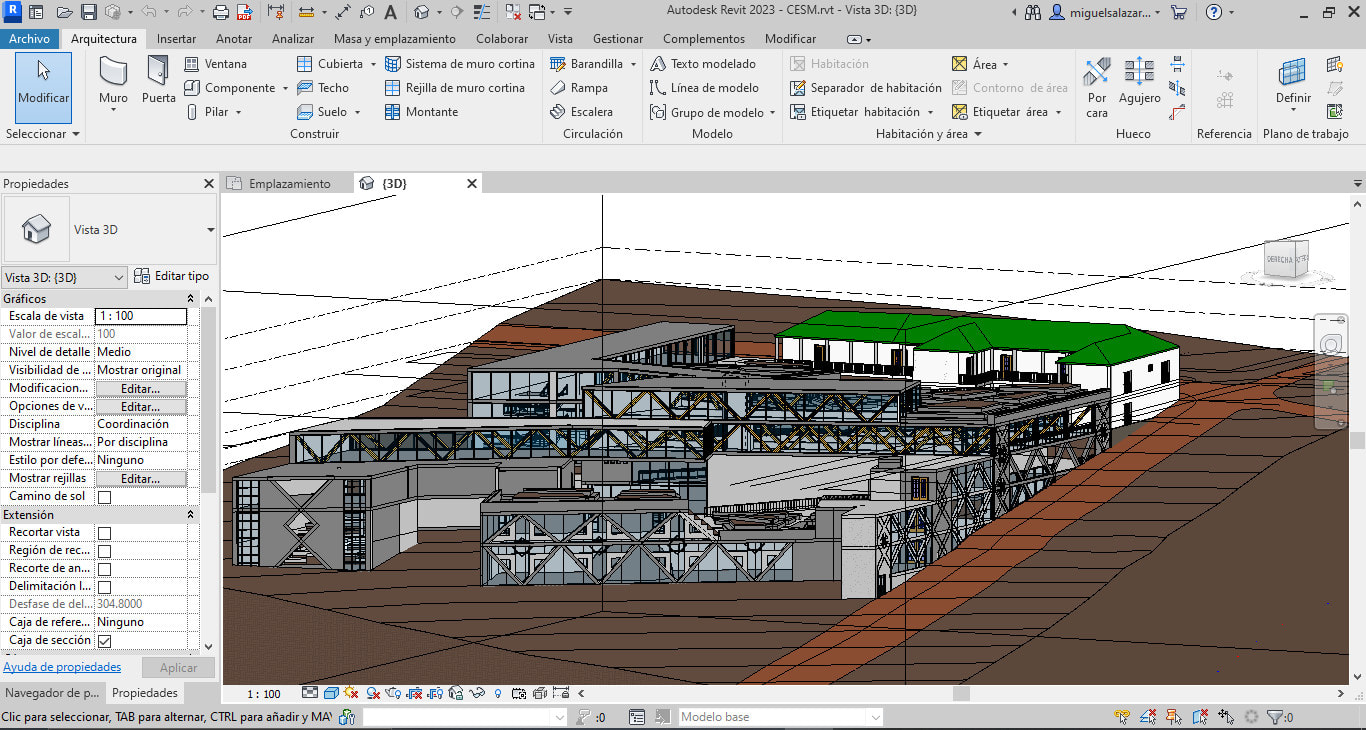The height and width of the screenshot is (730, 1366).
Task: Switch to the Insertar ribbon tab
Action: [176, 39]
